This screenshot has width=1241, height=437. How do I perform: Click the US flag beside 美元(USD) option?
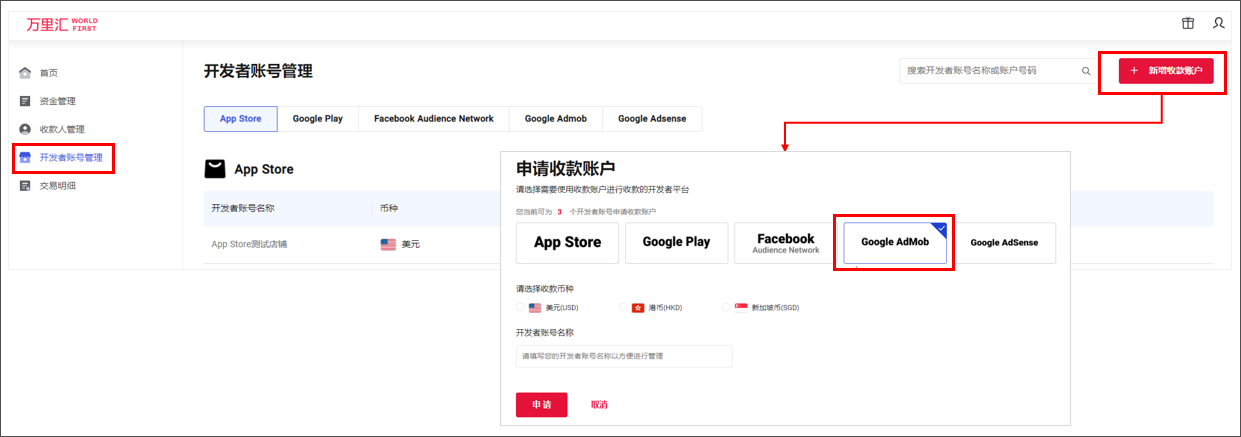coord(535,308)
